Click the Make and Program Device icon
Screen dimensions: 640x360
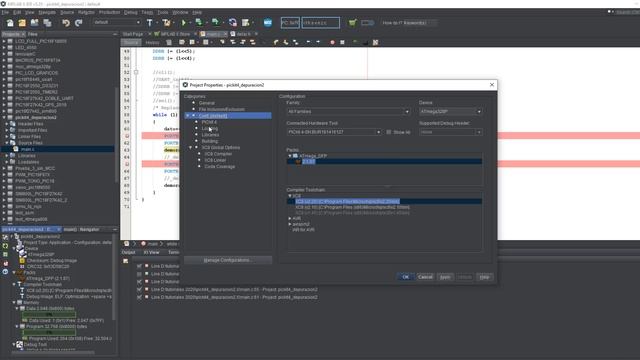199,23
